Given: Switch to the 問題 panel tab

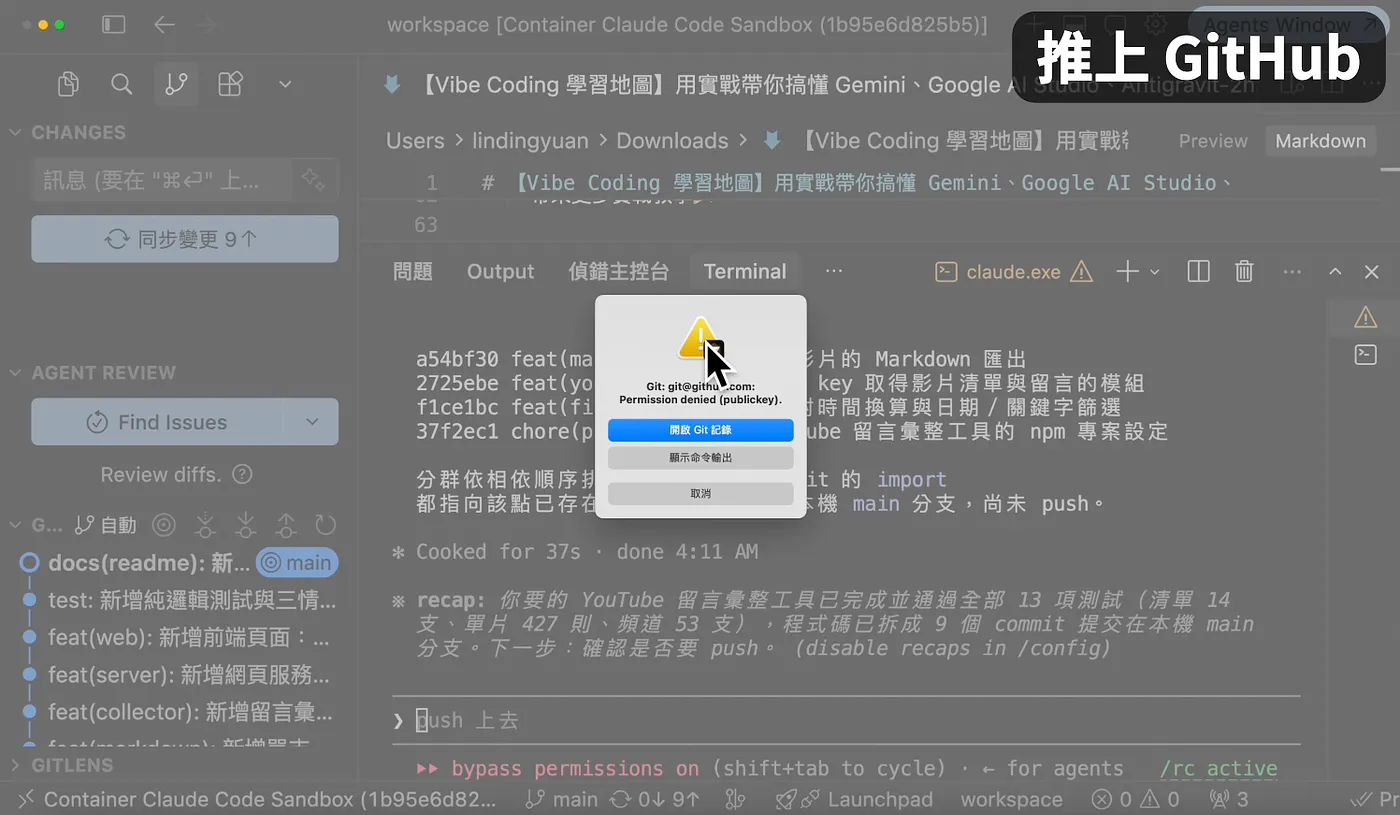Looking at the screenshot, I should coord(413,271).
